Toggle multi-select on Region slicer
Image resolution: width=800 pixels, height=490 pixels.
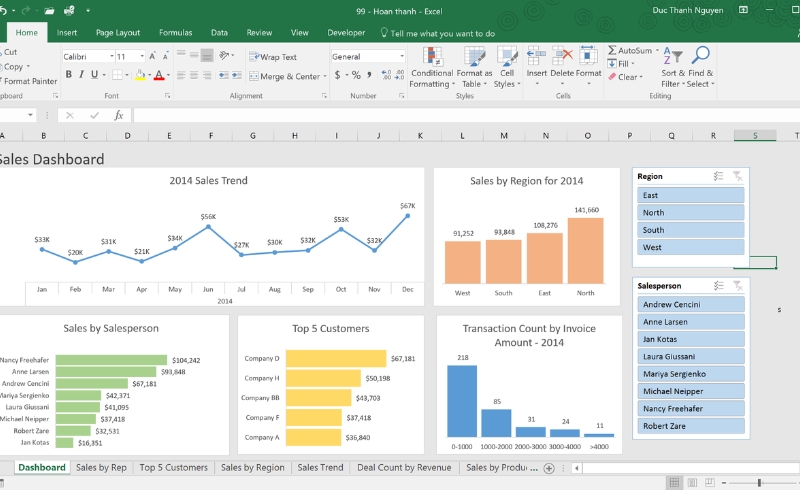click(x=718, y=176)
